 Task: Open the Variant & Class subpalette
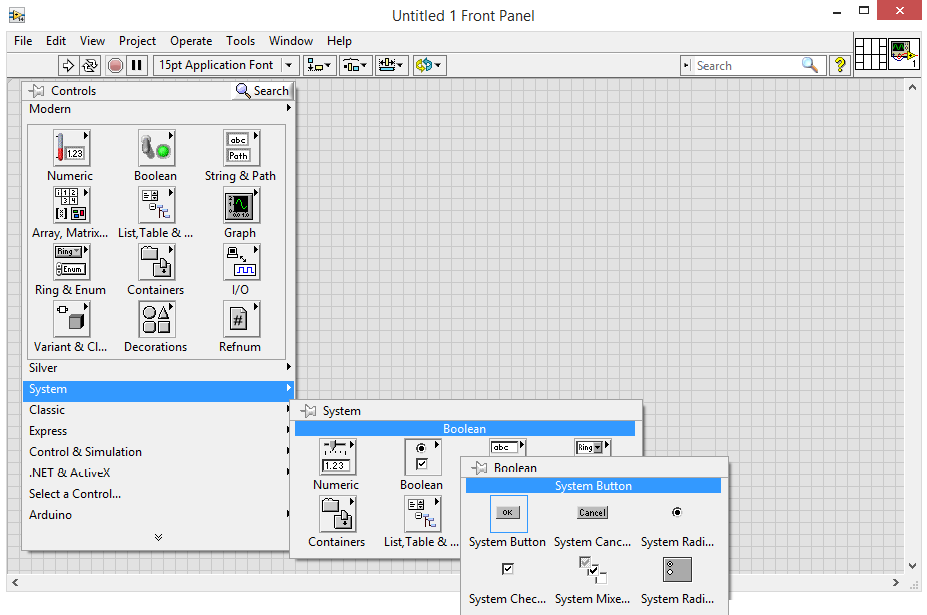click(x=71, y=319)
